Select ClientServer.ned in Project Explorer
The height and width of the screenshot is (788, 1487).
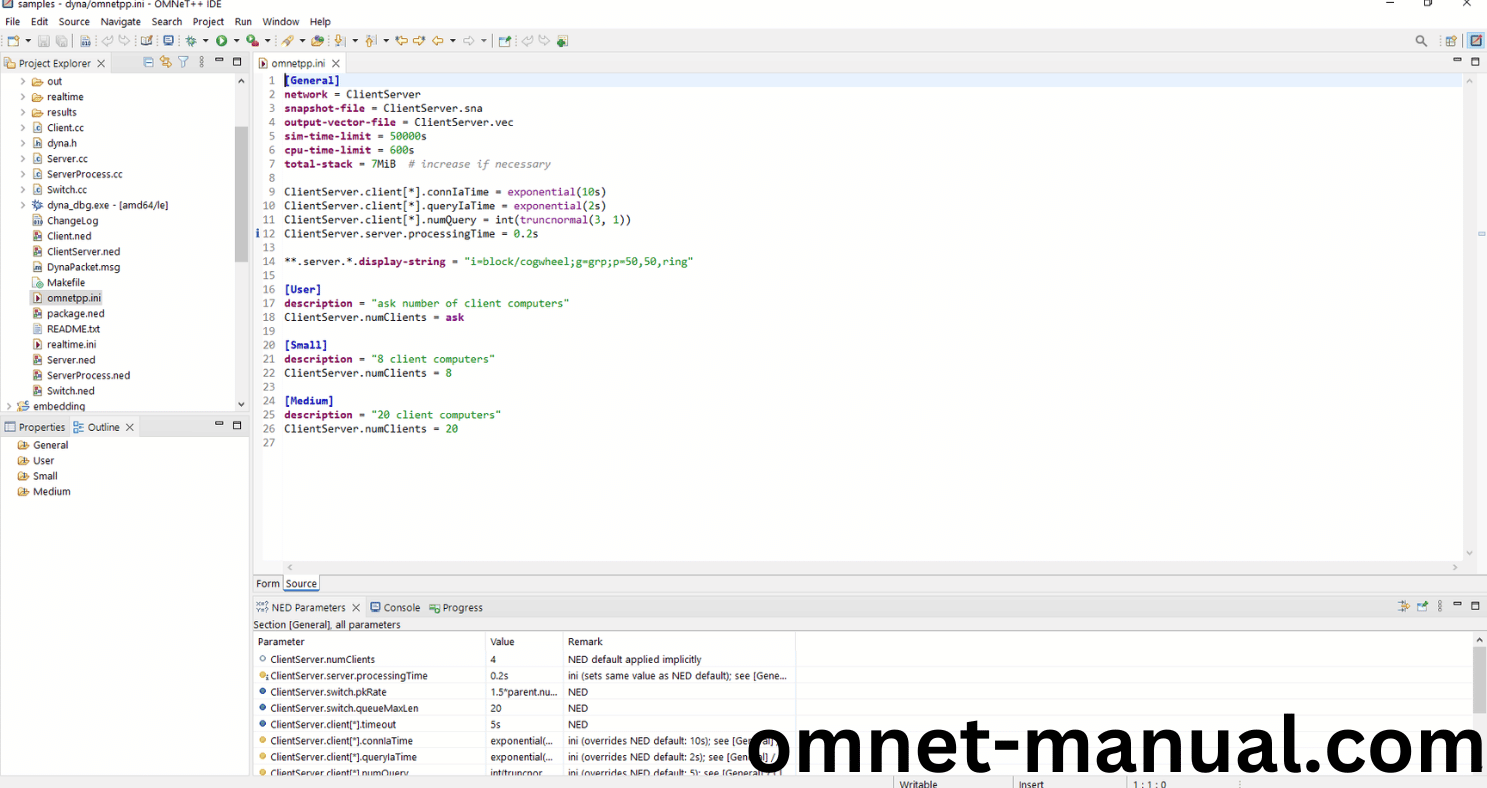(83, 252)
